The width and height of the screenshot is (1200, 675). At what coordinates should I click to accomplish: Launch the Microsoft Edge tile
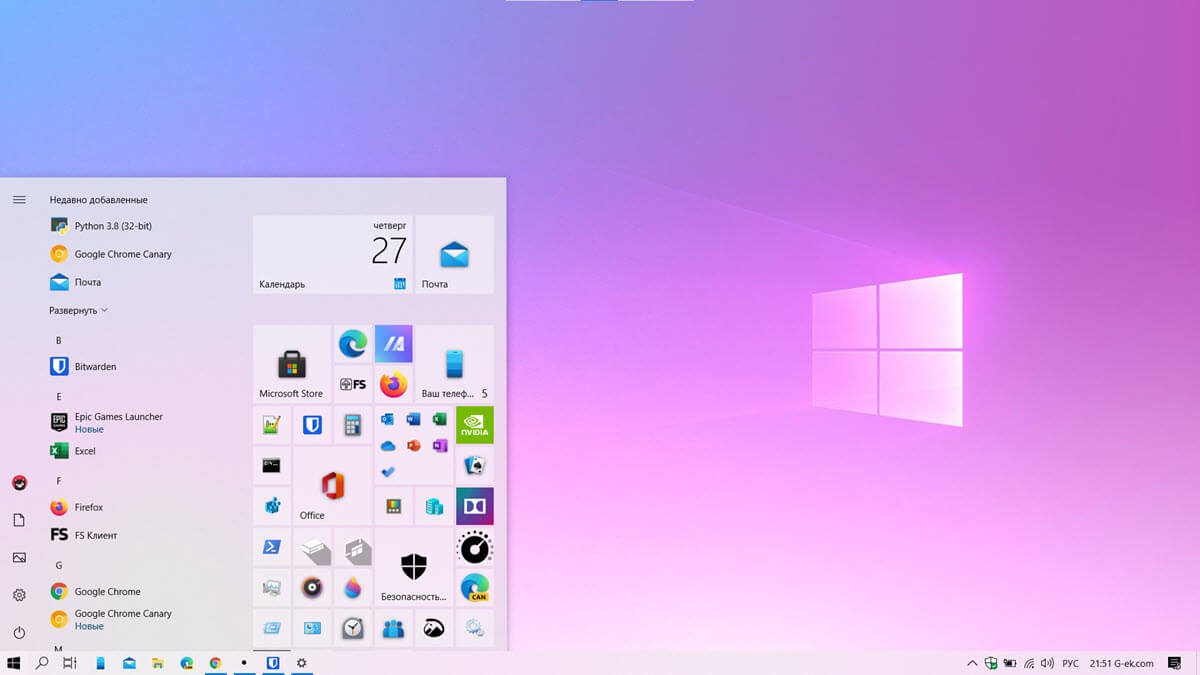coord(352,344)
